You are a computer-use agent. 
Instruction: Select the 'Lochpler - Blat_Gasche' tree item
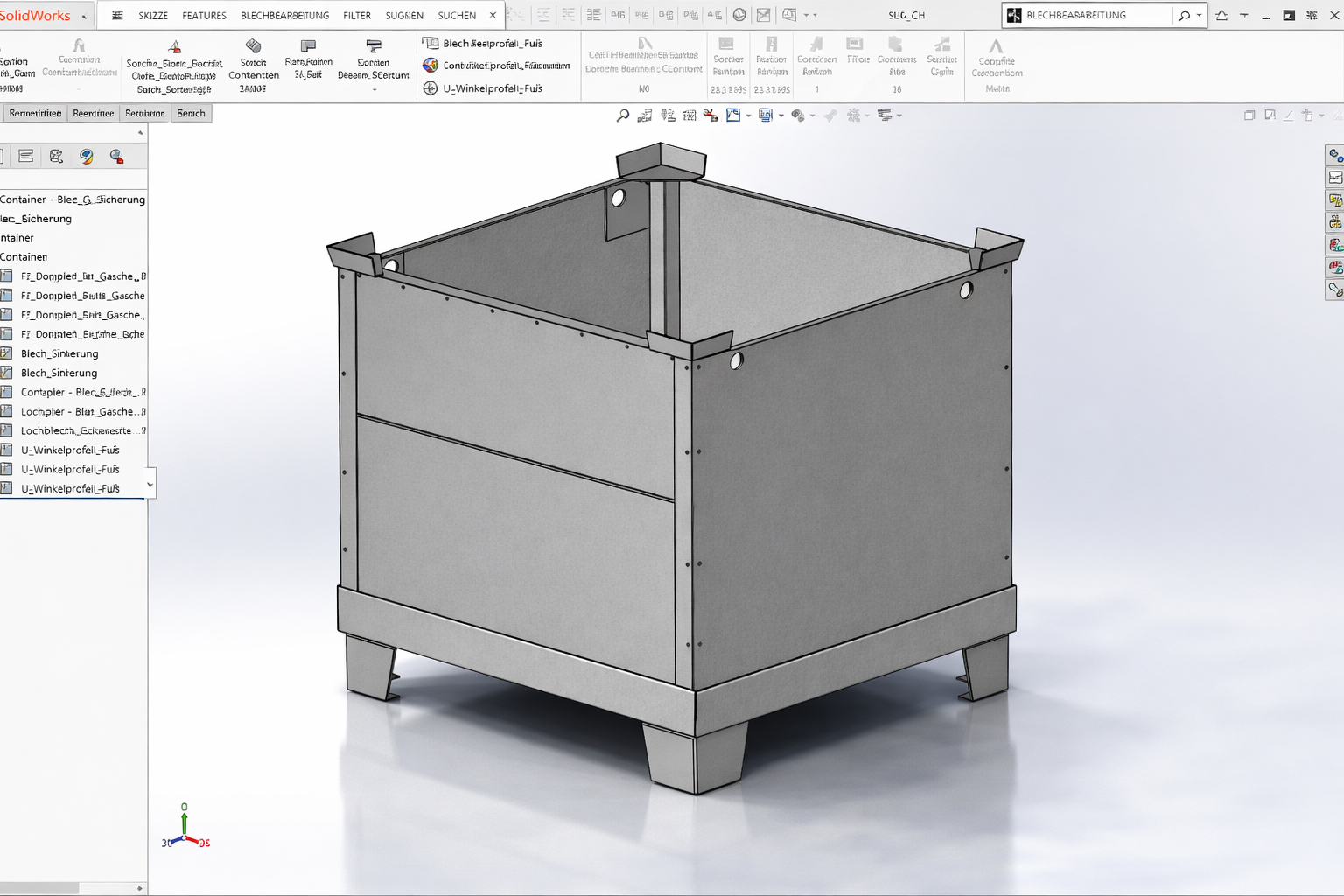73,411
